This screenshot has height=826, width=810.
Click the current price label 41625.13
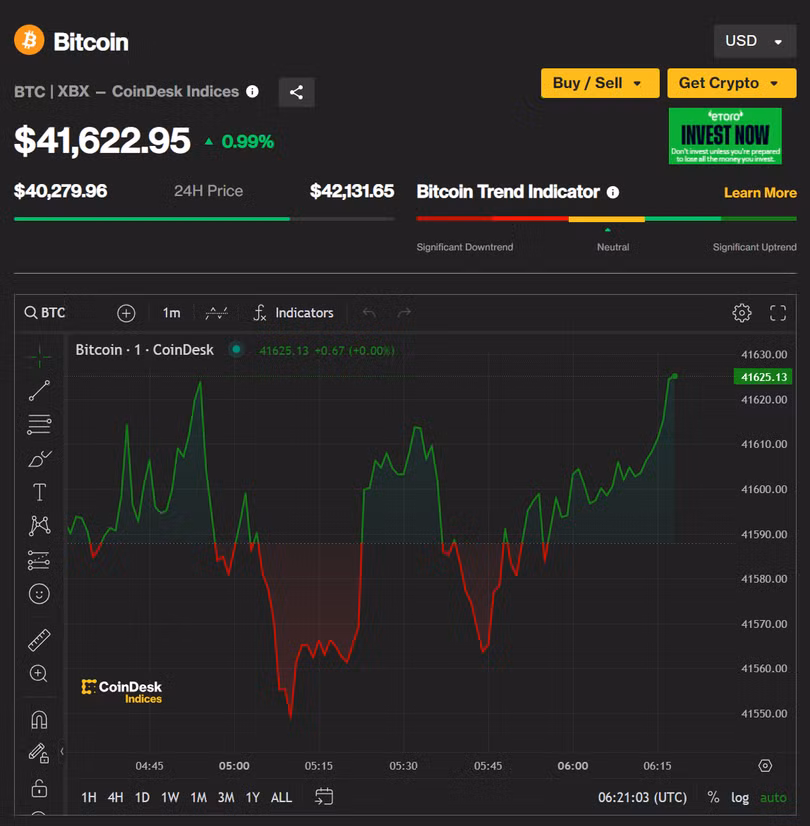[763, 377]
